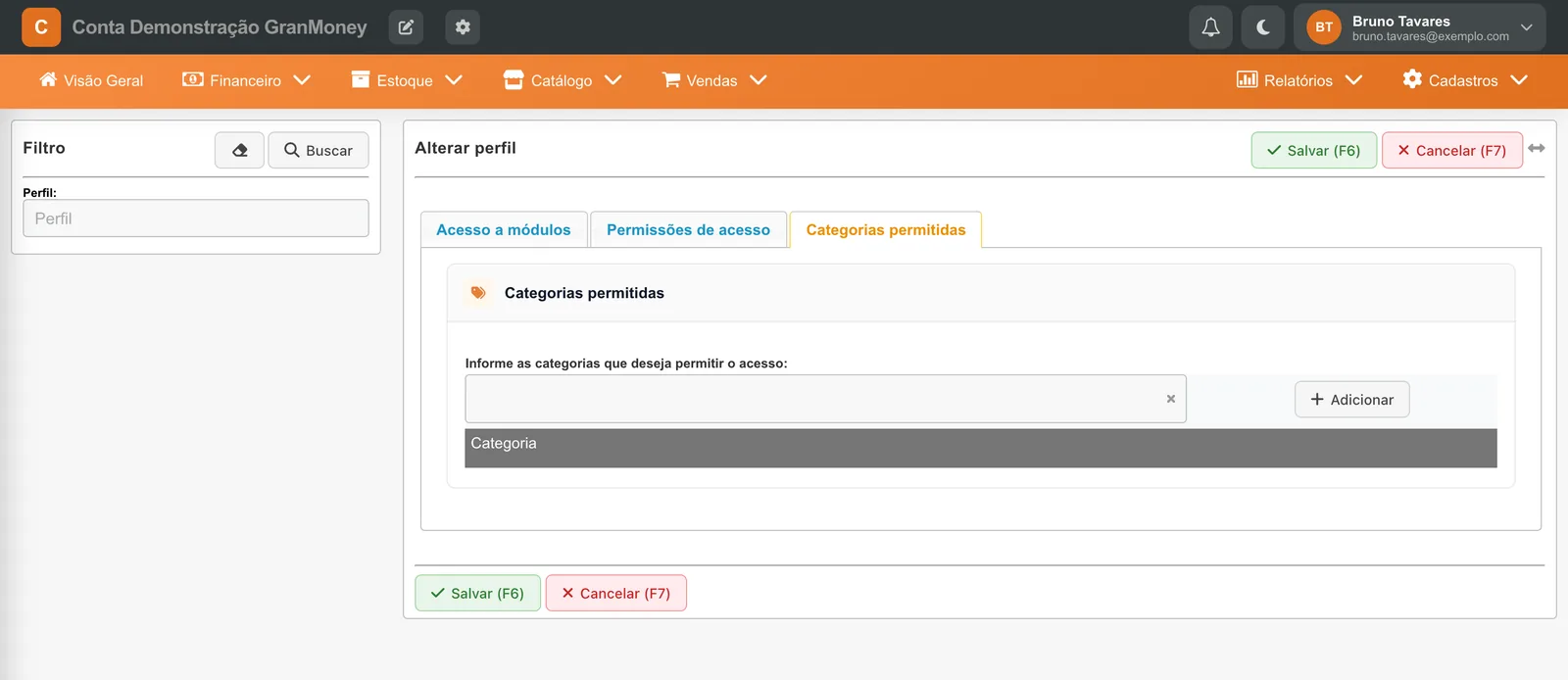Expand the chevron beside Cadastros
1568x680 pixels.
point(1519,80)
